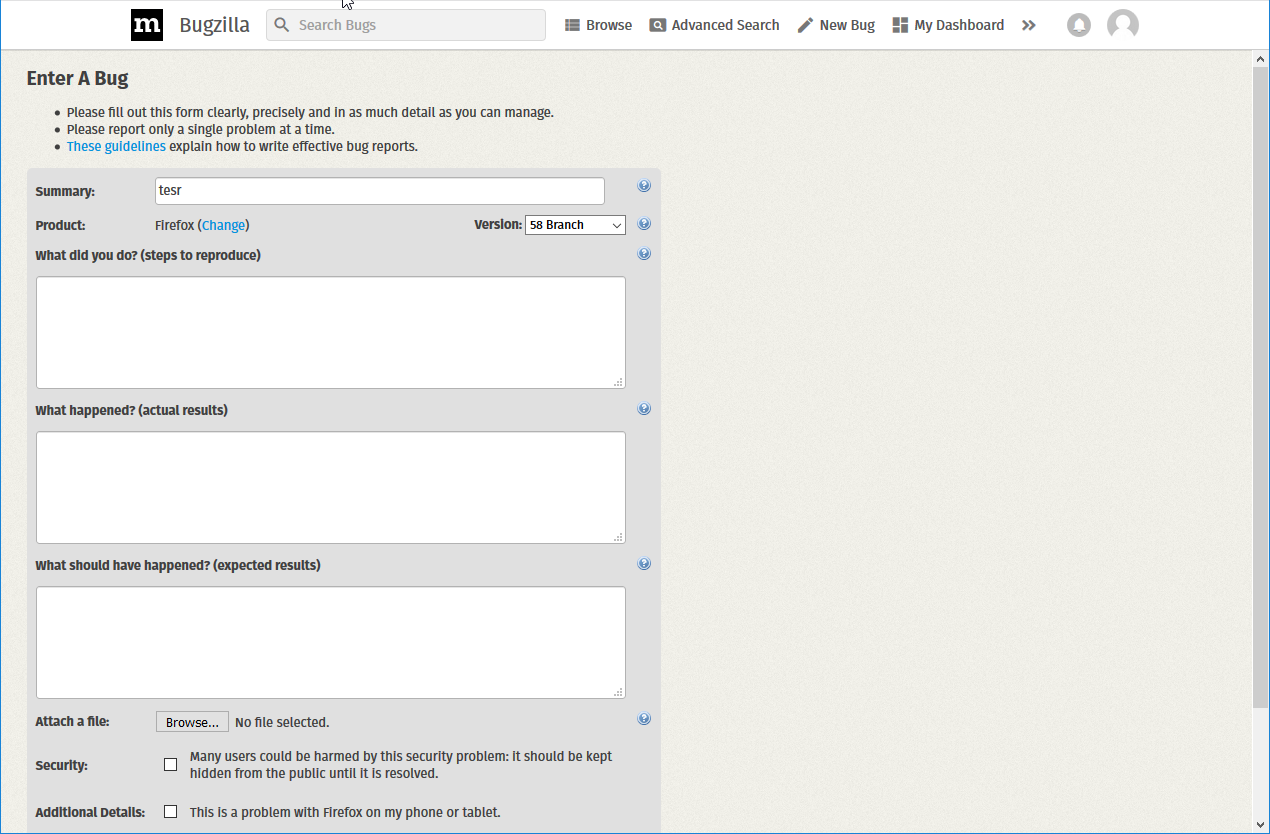
Task: Click help icon beside Attach a file
Action: click(x=644, y=719)
